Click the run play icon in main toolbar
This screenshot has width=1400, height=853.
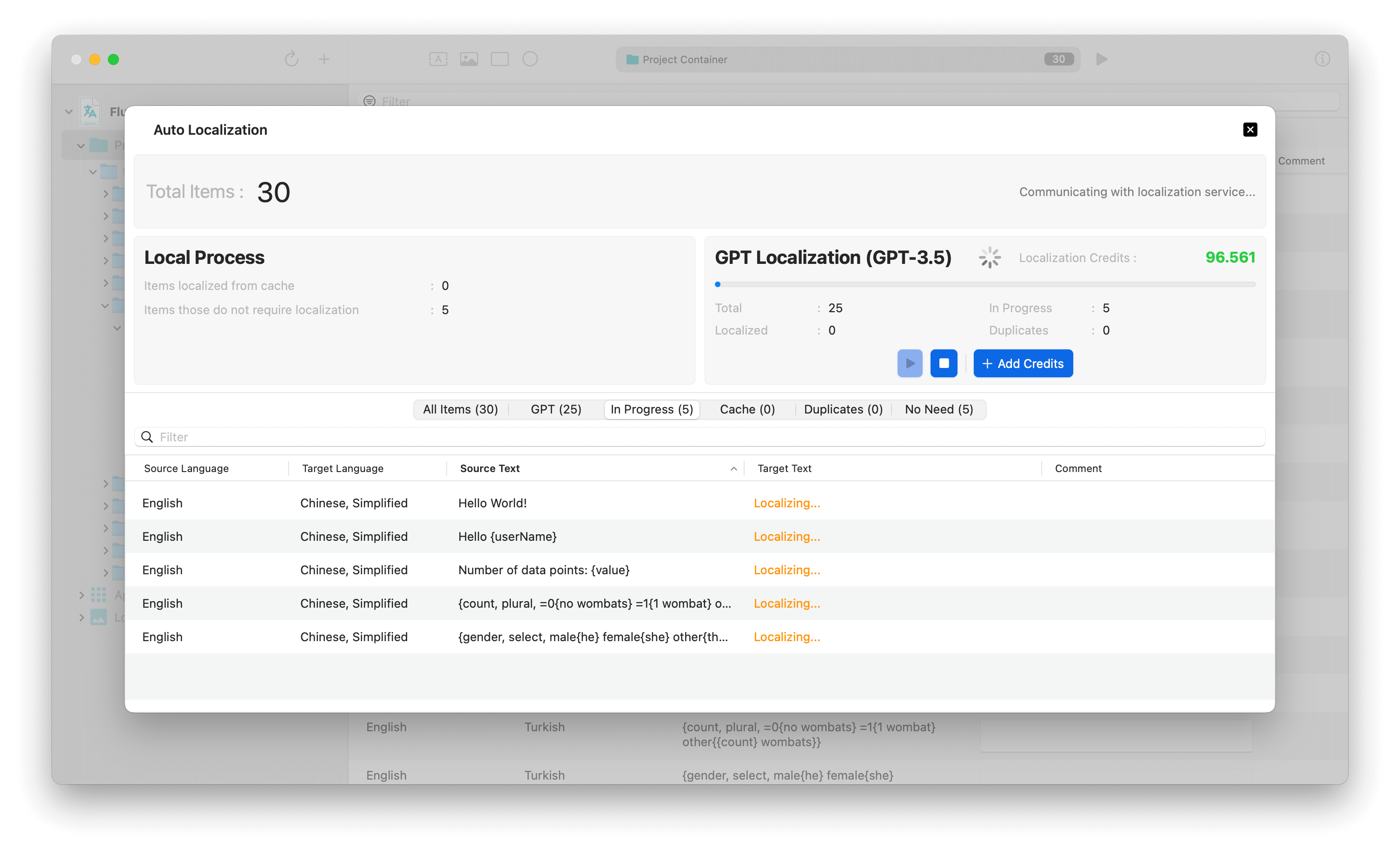pos(1102,59)
